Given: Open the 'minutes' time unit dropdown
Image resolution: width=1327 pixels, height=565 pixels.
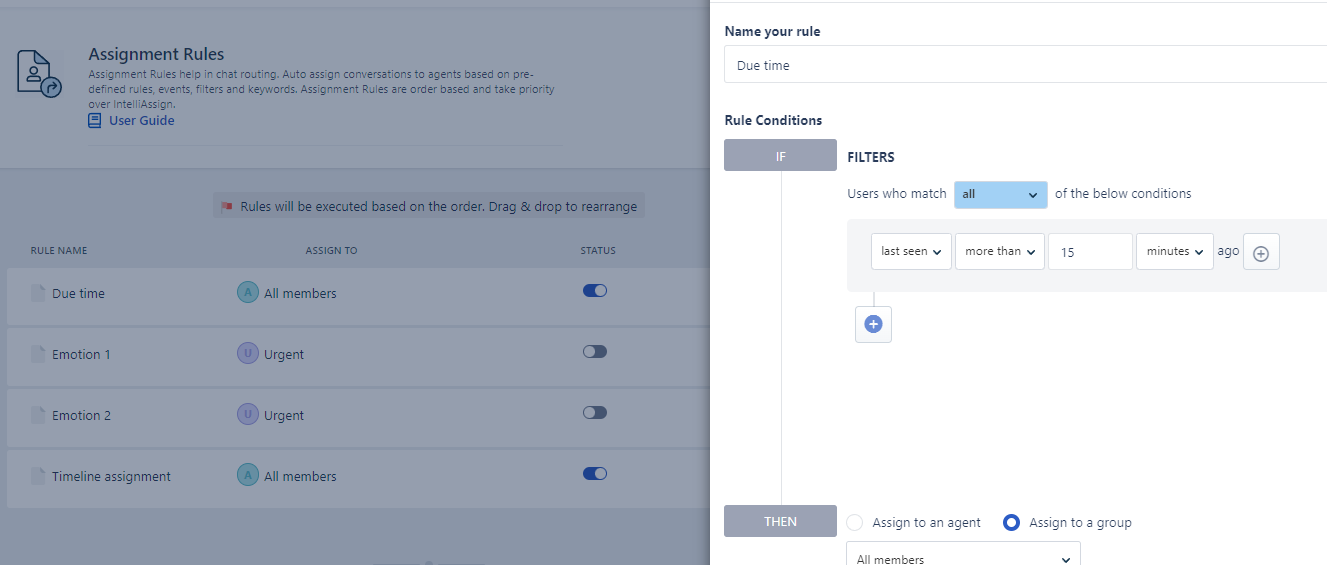Looking at the screenshot, I should click(1174, 252).
